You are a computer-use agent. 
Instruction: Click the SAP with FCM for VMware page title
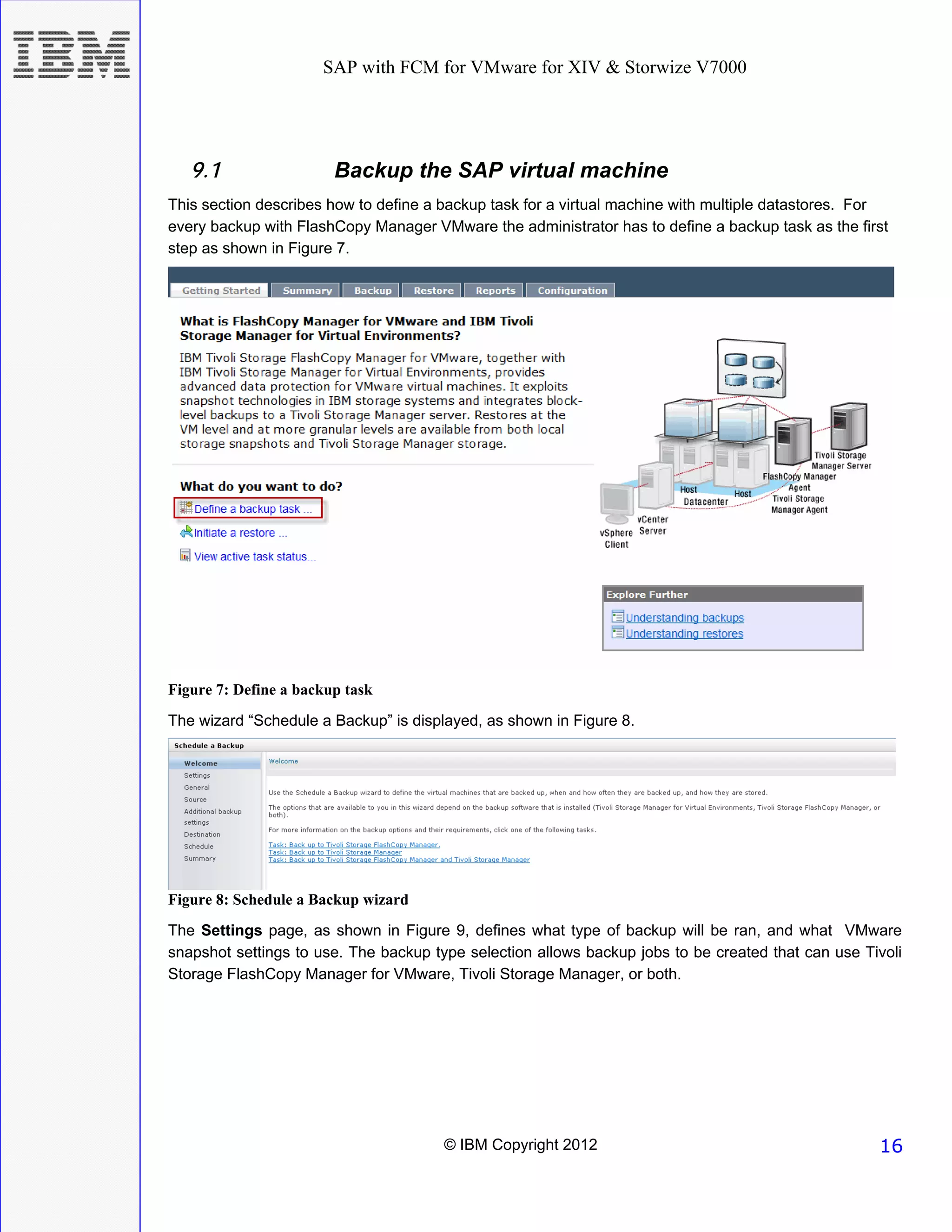(x=535, y=67)
